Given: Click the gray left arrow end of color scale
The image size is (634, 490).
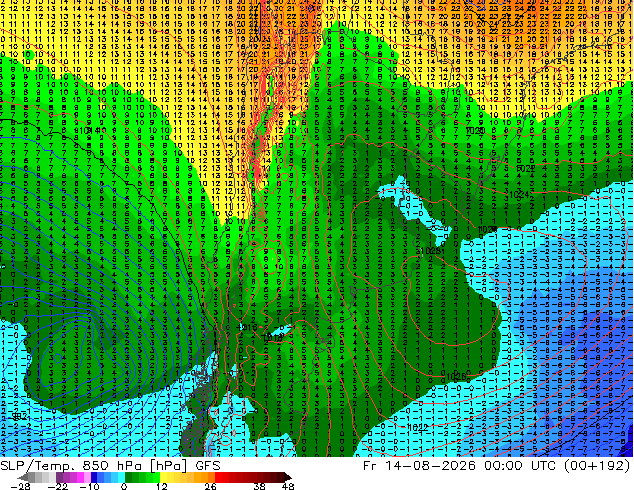Looking at the screenshot, I should [x=23, y=477].
